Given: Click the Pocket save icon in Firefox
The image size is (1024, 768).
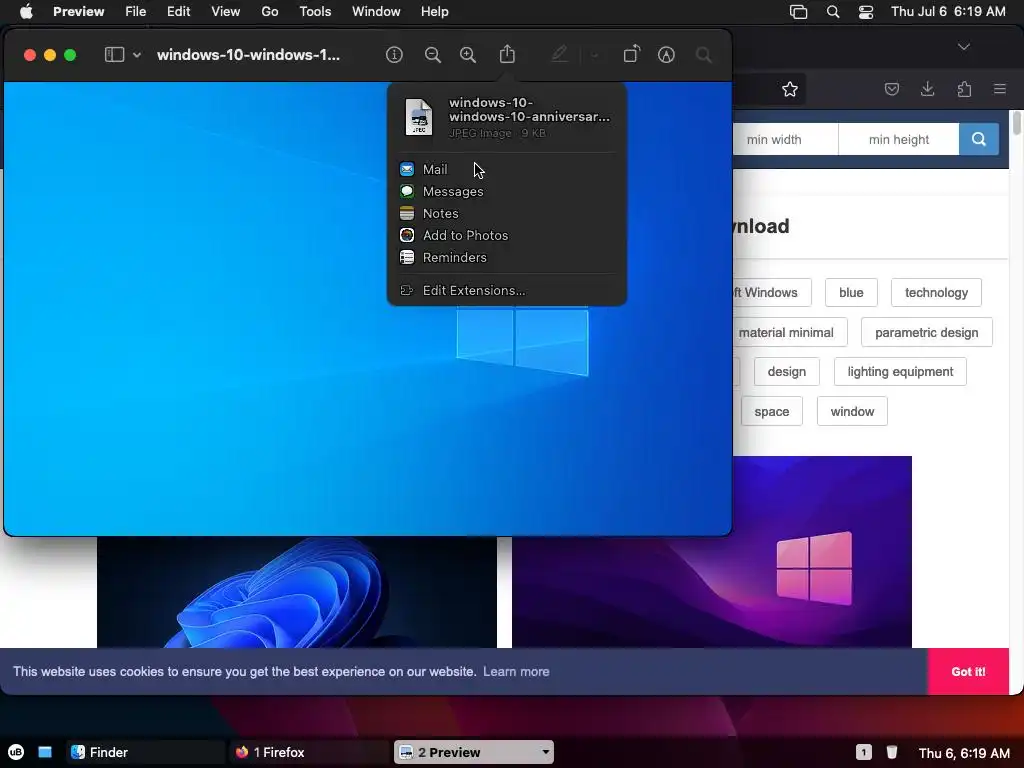Looking at the screenshot, I should (891, 89).
